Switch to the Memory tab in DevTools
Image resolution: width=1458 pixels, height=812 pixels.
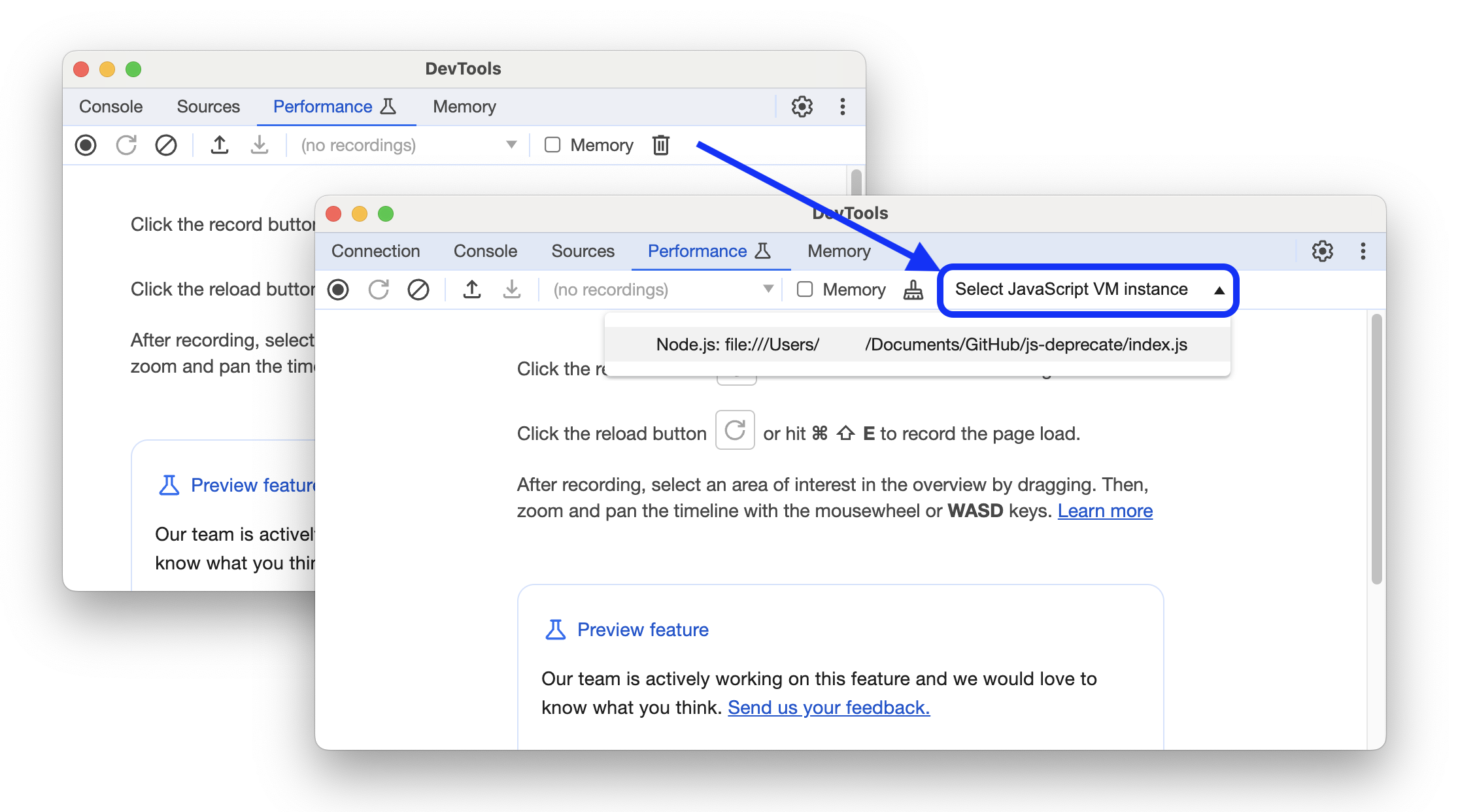click(x=838, y=251)
